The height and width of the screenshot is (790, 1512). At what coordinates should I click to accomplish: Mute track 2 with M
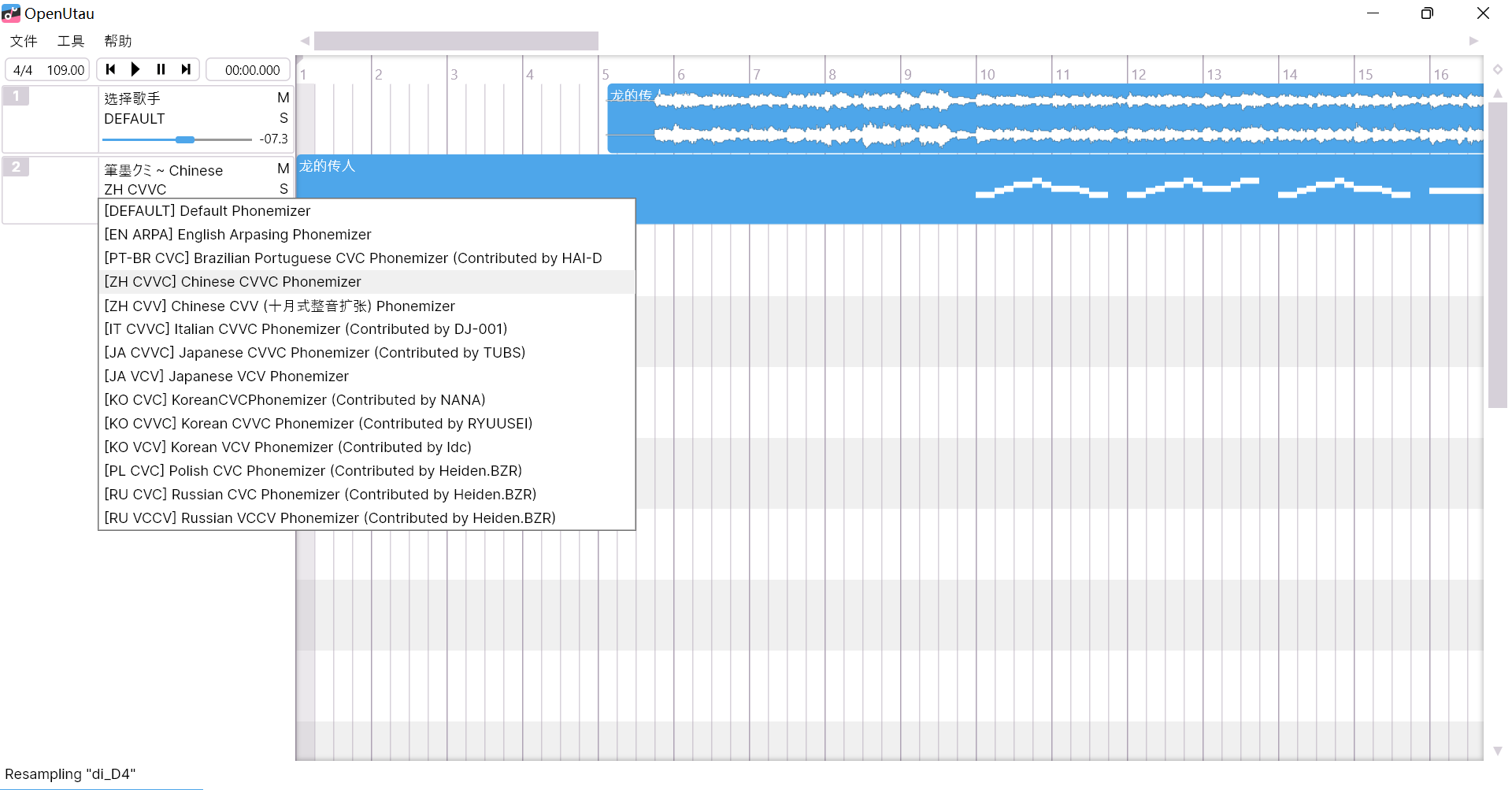point(283,169)
